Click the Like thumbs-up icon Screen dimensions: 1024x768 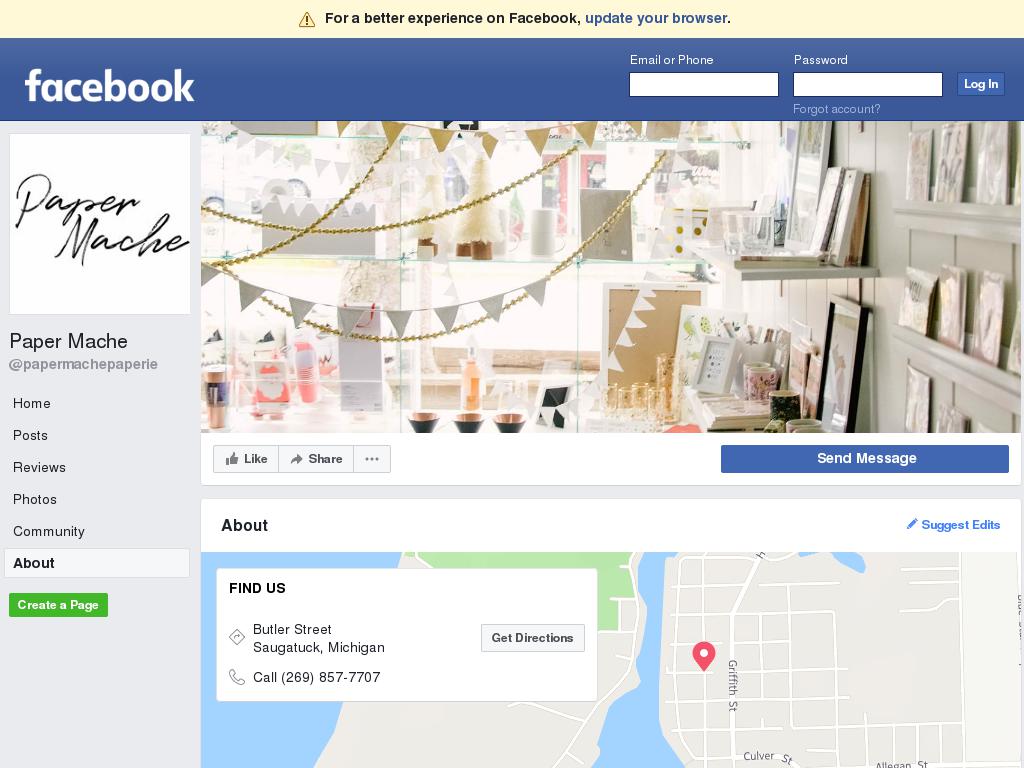click(x=232, y=459)
